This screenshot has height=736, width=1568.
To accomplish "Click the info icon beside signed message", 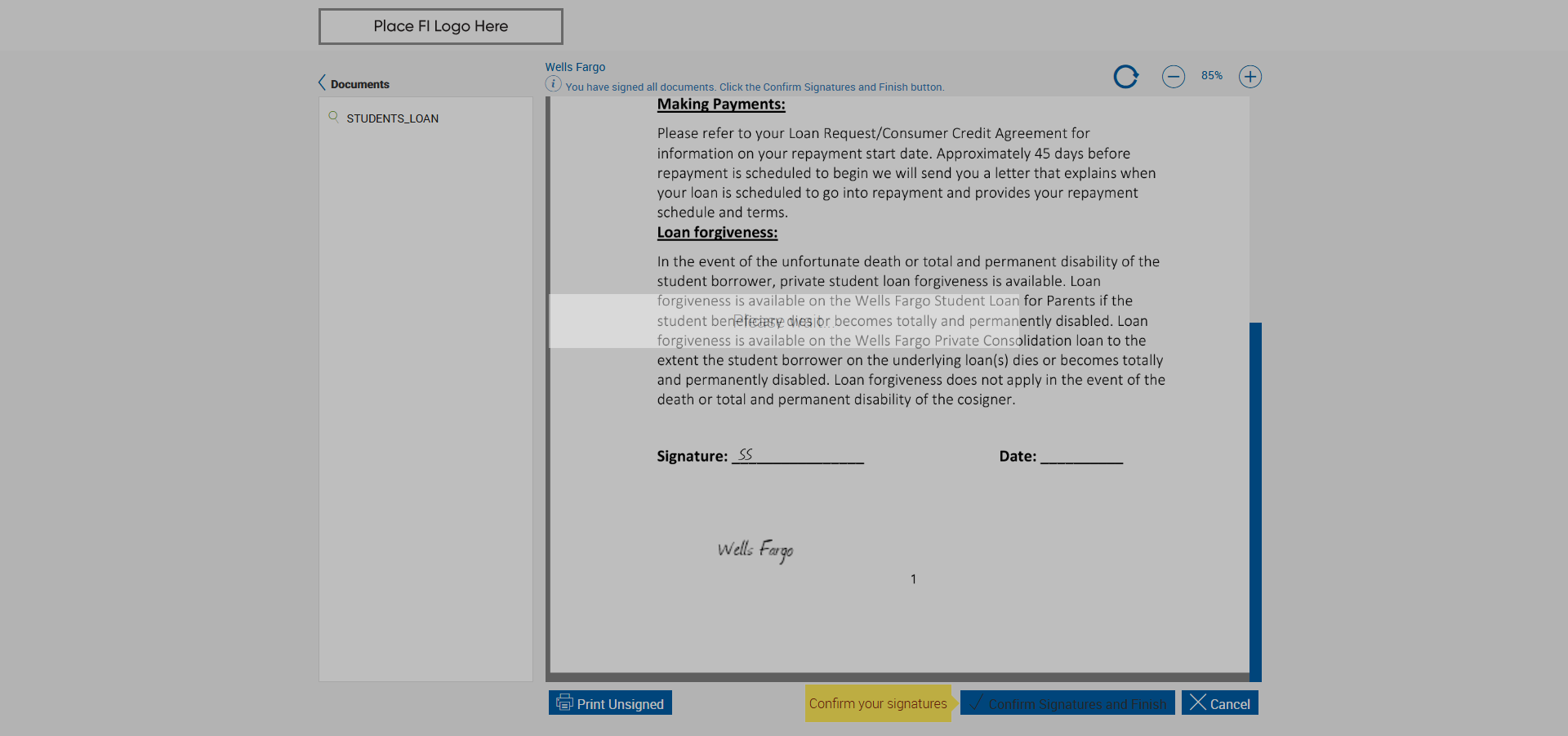I will point(554,84).
